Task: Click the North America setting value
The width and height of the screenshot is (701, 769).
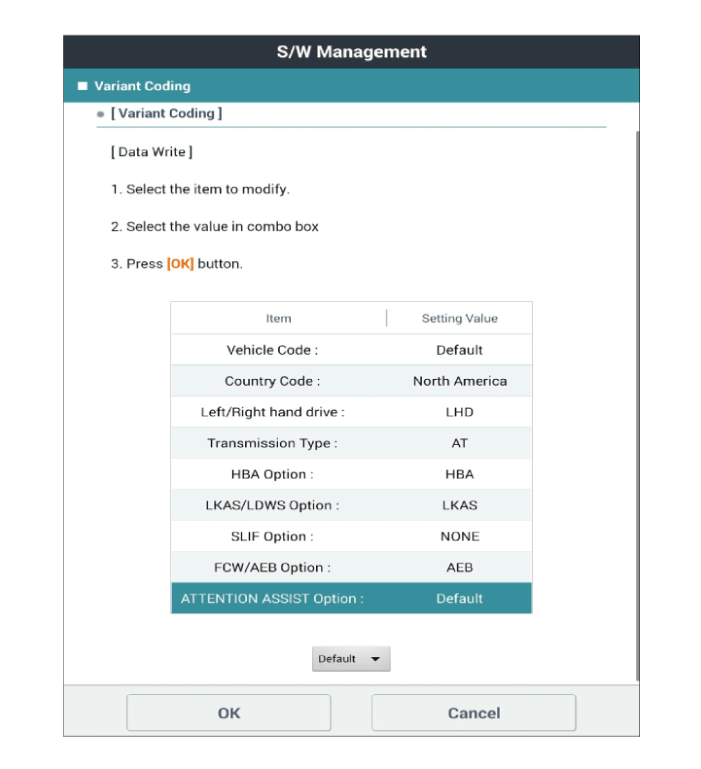Action: tap(459, 381)
